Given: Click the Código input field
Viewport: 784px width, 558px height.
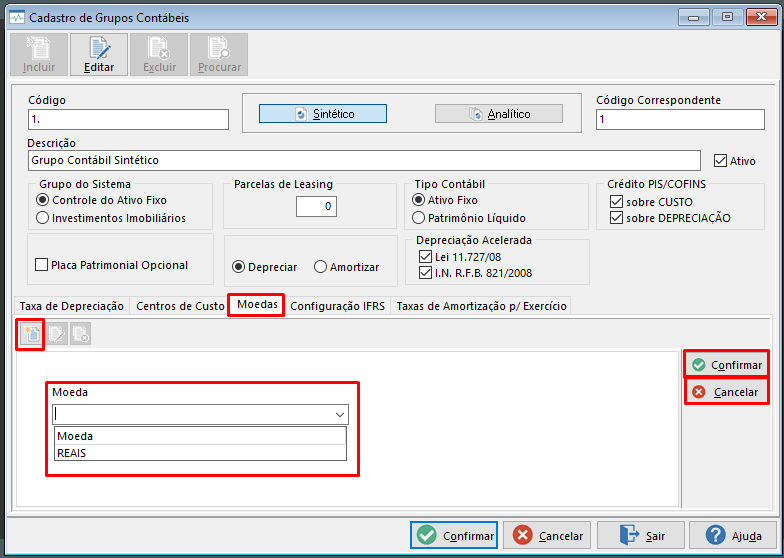Looking at the screenshot, I should (x=128, y=120).
